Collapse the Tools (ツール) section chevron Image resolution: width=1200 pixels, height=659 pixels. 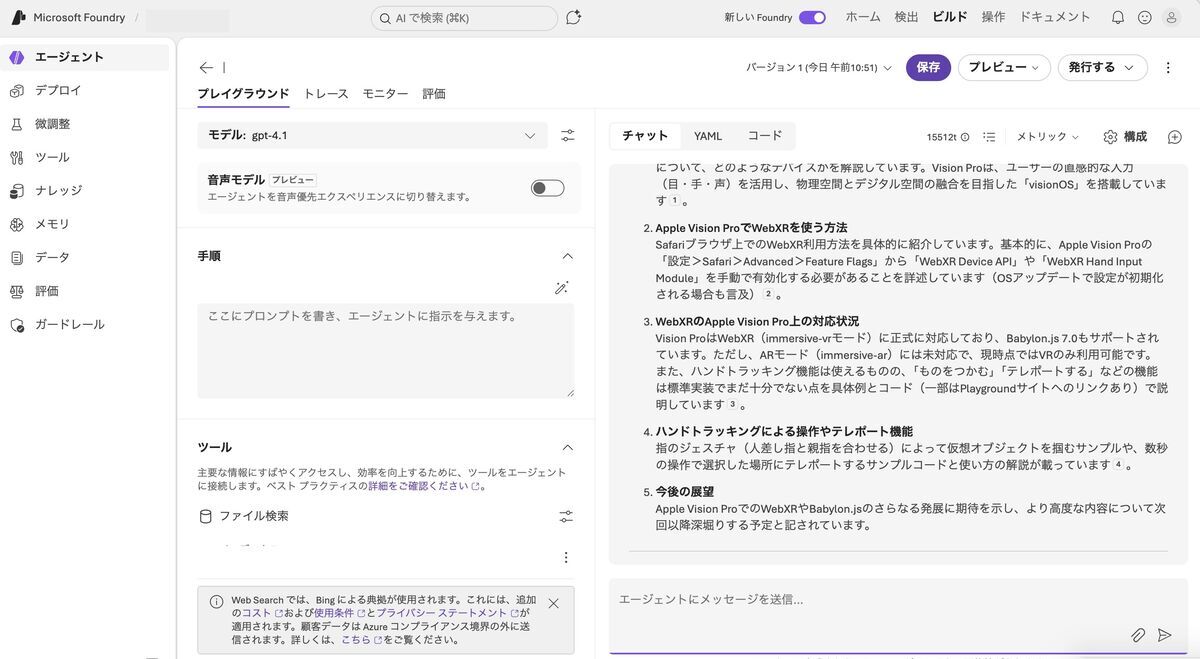(x=568, y=447)
